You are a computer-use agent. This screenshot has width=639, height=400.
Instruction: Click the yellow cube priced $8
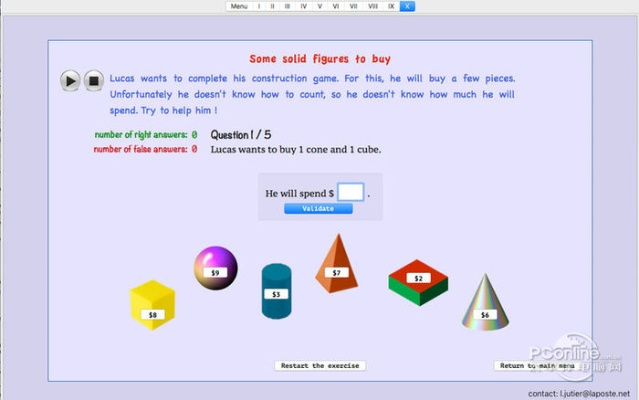point(152,304)
